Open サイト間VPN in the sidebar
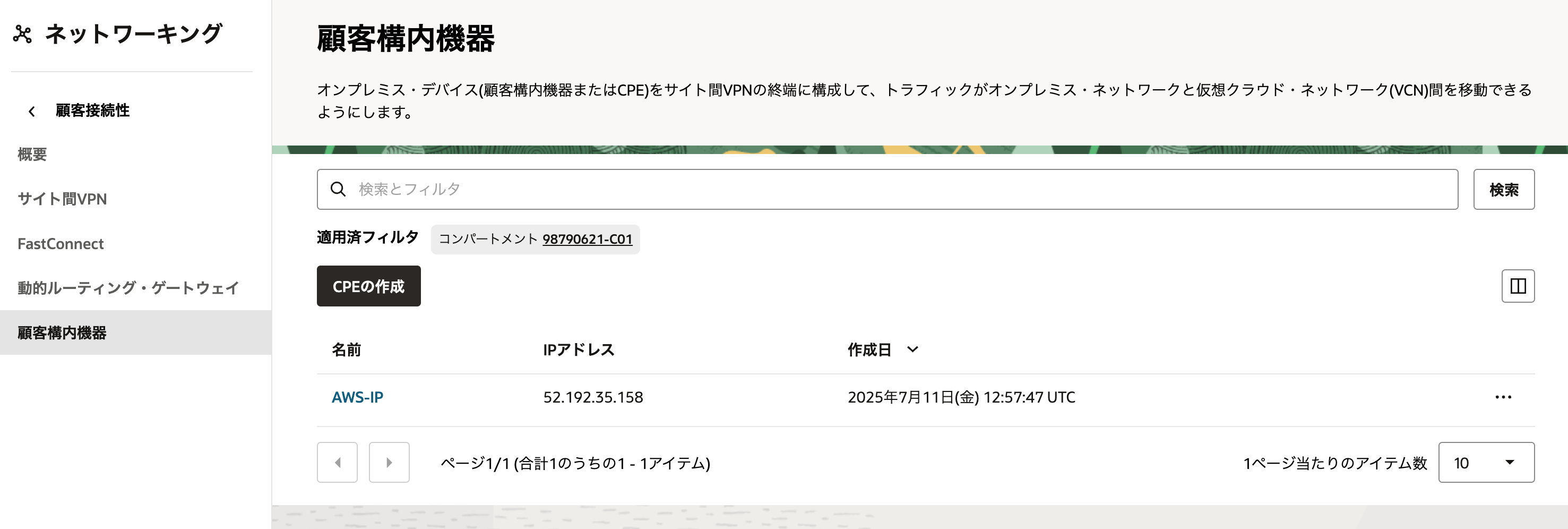 coord(62,199)
